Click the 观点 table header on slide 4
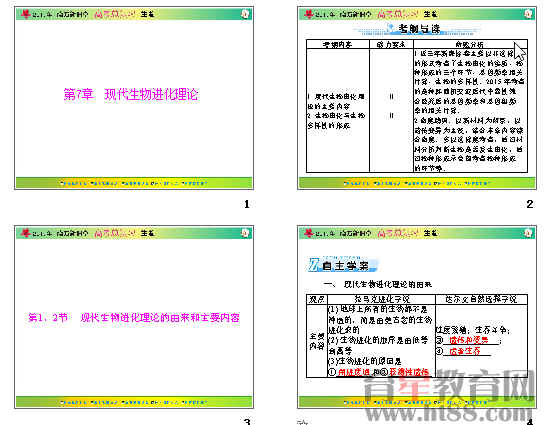This screenshot has height=425, width=550. (x=317, y=299)
